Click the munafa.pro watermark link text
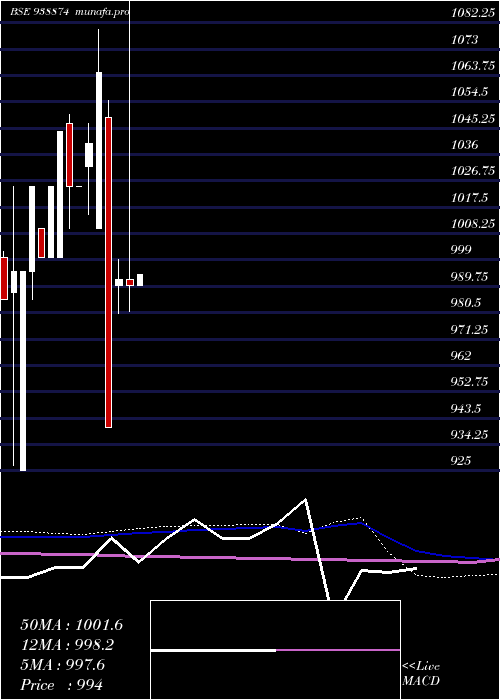The height and width of the screenshot is (700, 500). point(103,12)
